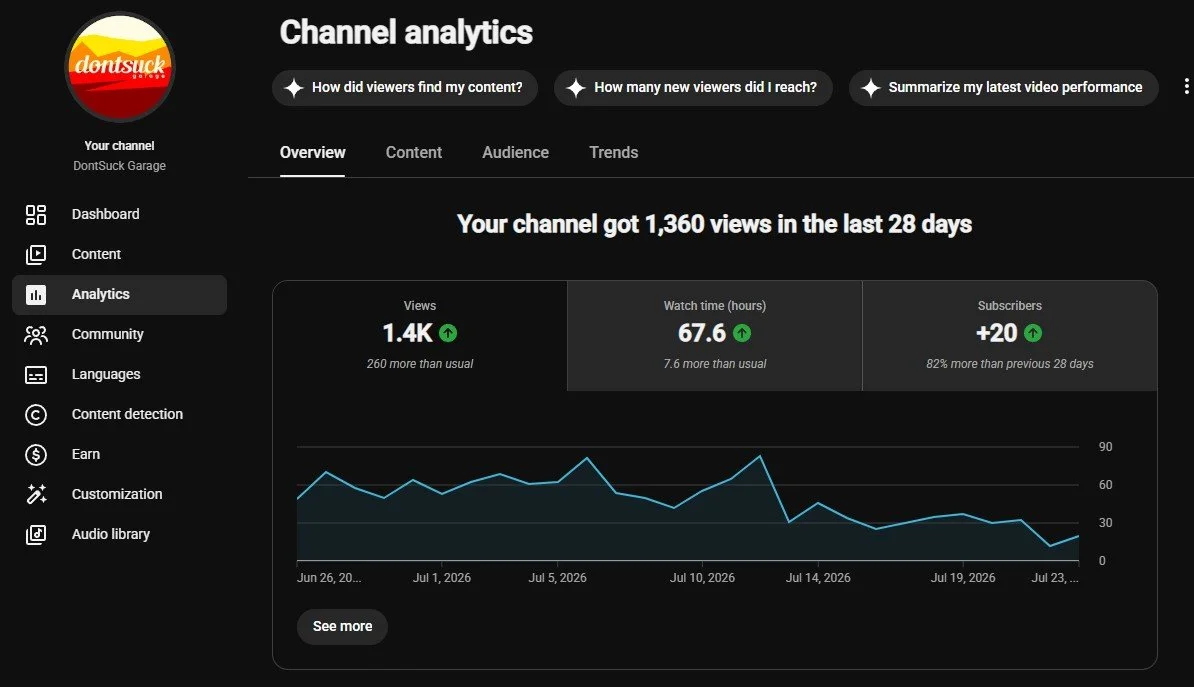This screenshot has width=1194, height=687.
Task: Open Community people icon
Action: 36,334
